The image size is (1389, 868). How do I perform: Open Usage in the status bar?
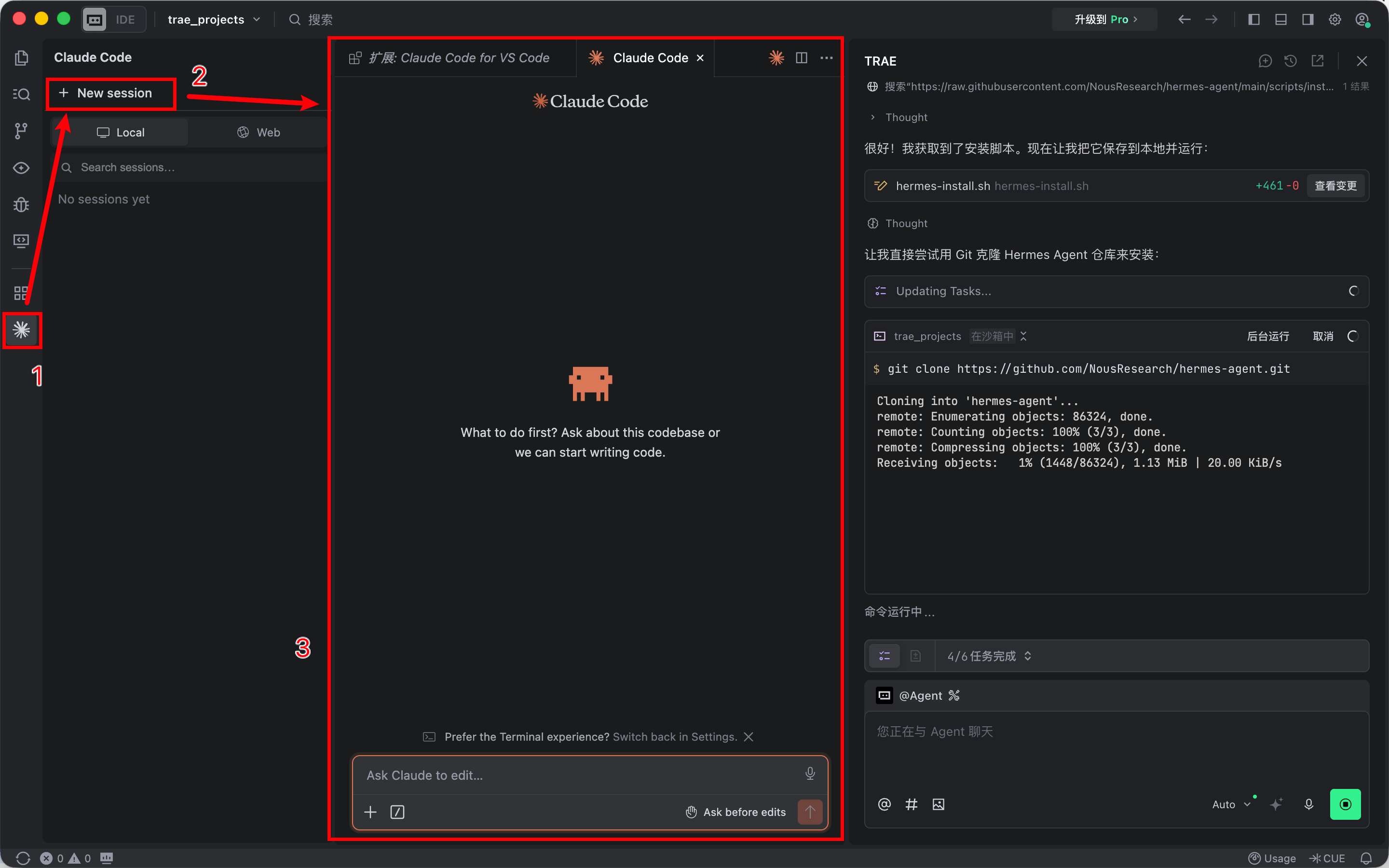[x=1272, y=858]
